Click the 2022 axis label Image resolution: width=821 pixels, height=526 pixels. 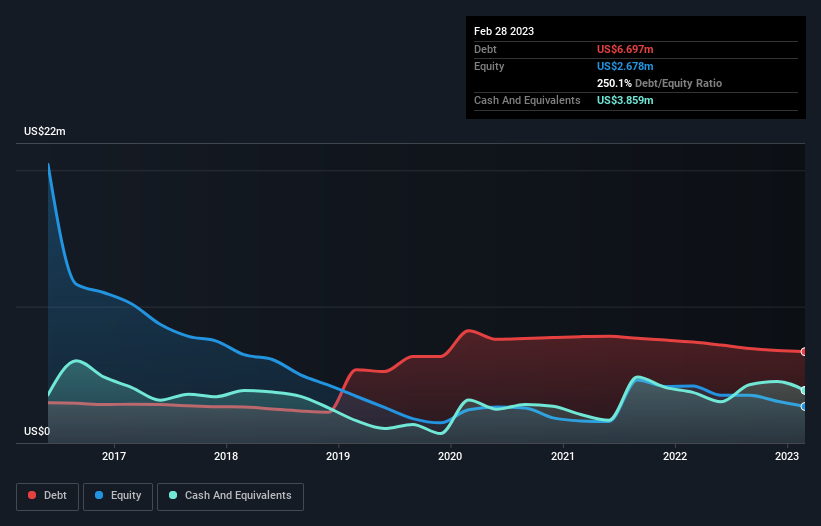click(x=675, y=456)
